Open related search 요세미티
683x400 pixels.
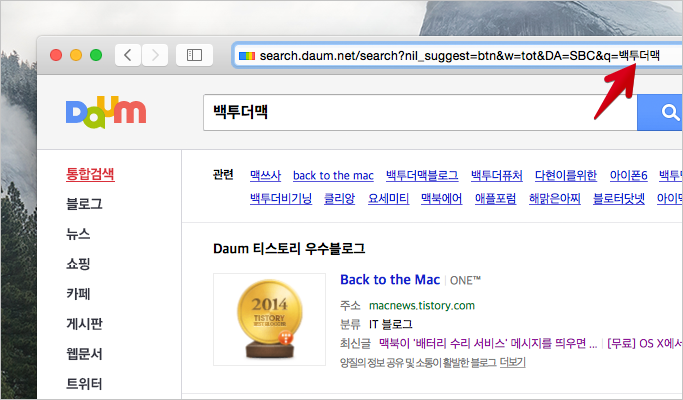tap(388, 198)
